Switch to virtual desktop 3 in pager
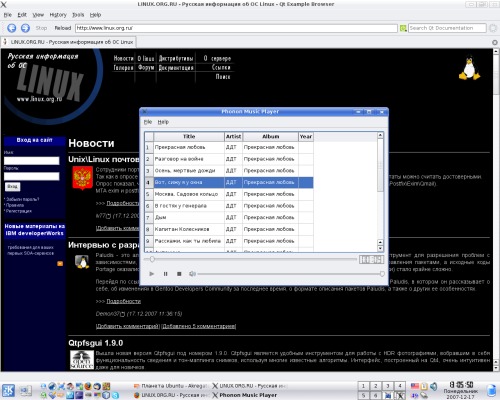 coord(388,386)
